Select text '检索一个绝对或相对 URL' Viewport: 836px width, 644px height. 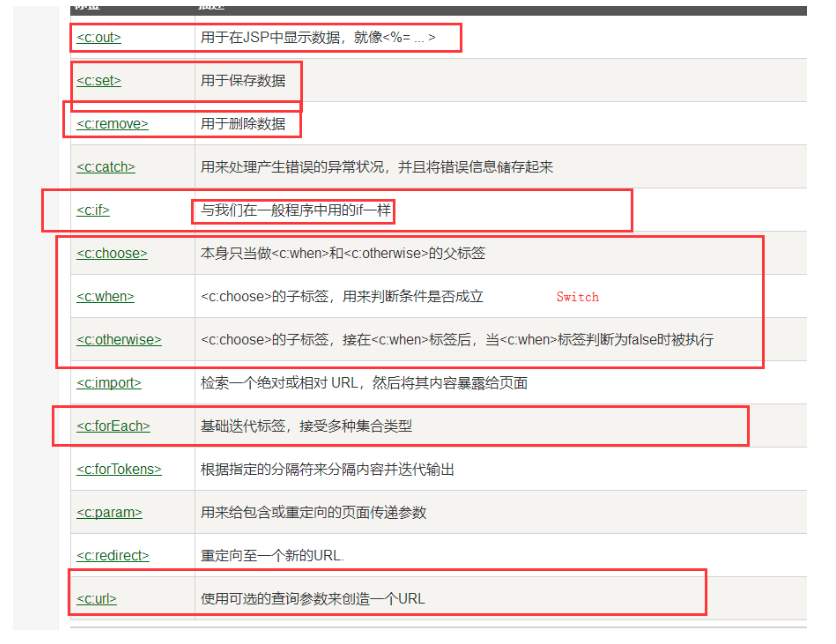(279, 383)
